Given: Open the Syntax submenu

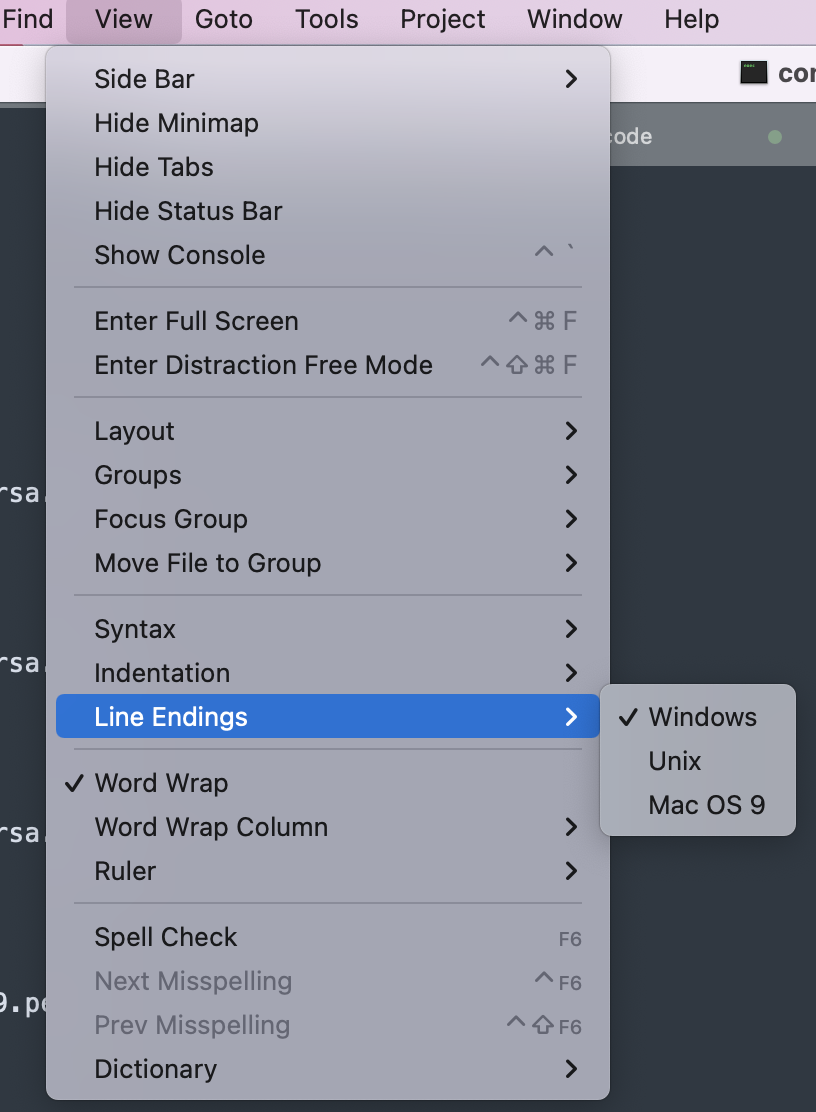Looking at the screenshot, I should [135, 629].
